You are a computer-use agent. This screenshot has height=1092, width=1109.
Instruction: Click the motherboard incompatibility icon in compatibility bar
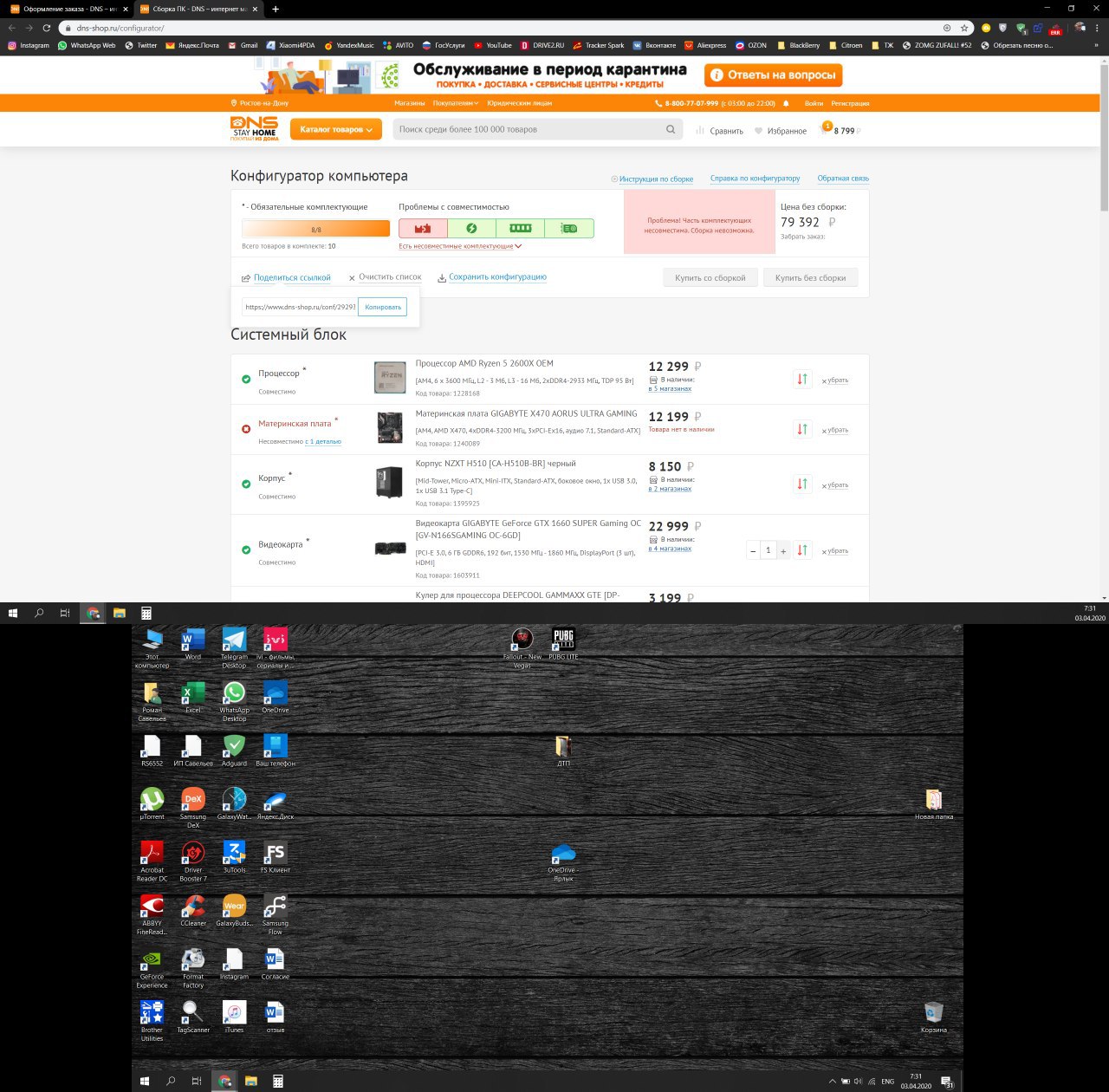click(x=423, y=228)
